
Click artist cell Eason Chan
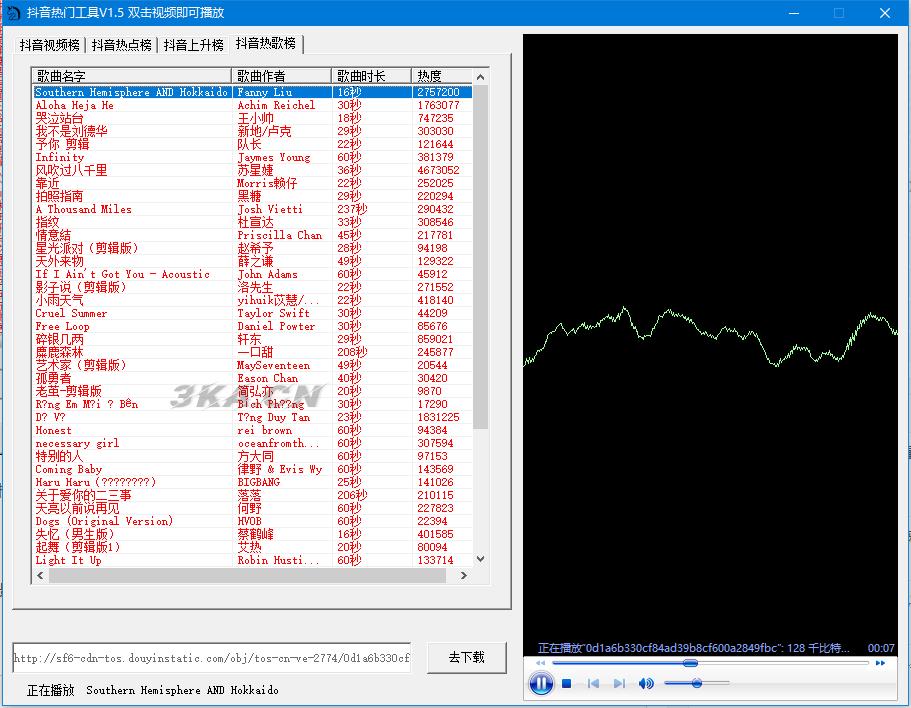coord(268,378)
